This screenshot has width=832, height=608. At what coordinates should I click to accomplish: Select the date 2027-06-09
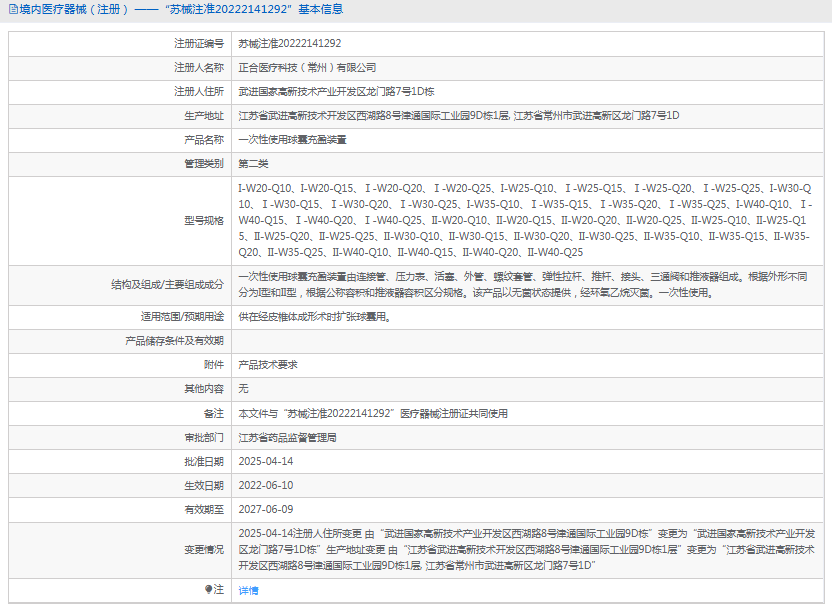266,509
